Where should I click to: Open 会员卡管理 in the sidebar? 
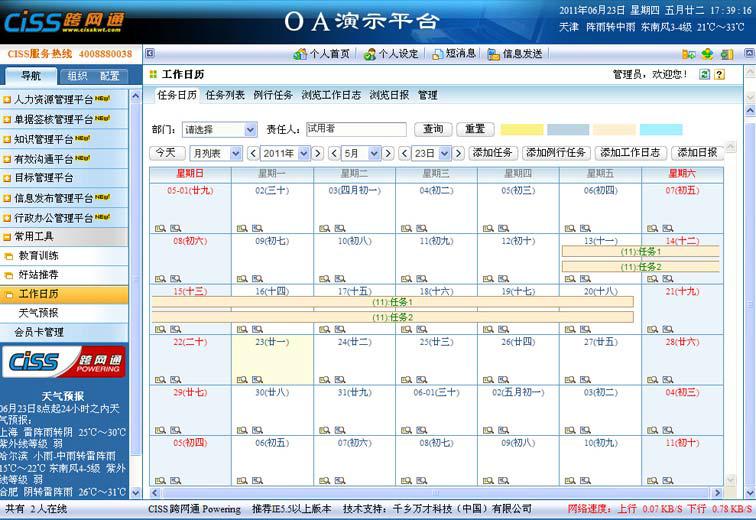[x=64, y=332]
